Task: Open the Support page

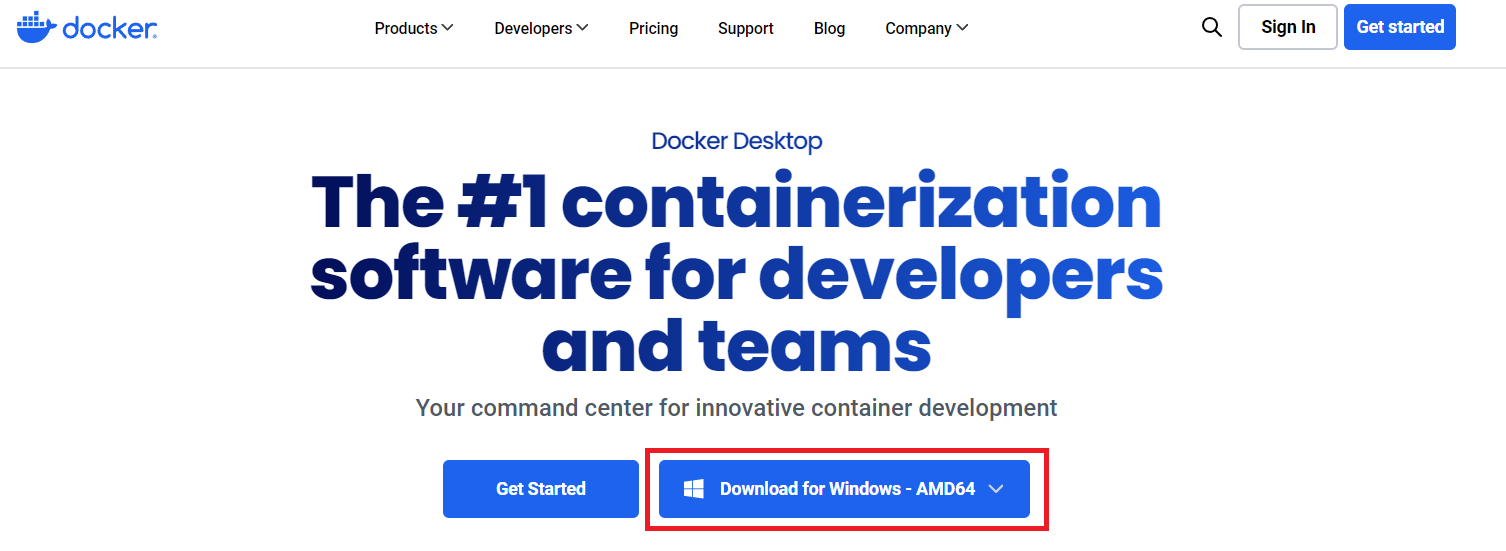Action: 746,28
